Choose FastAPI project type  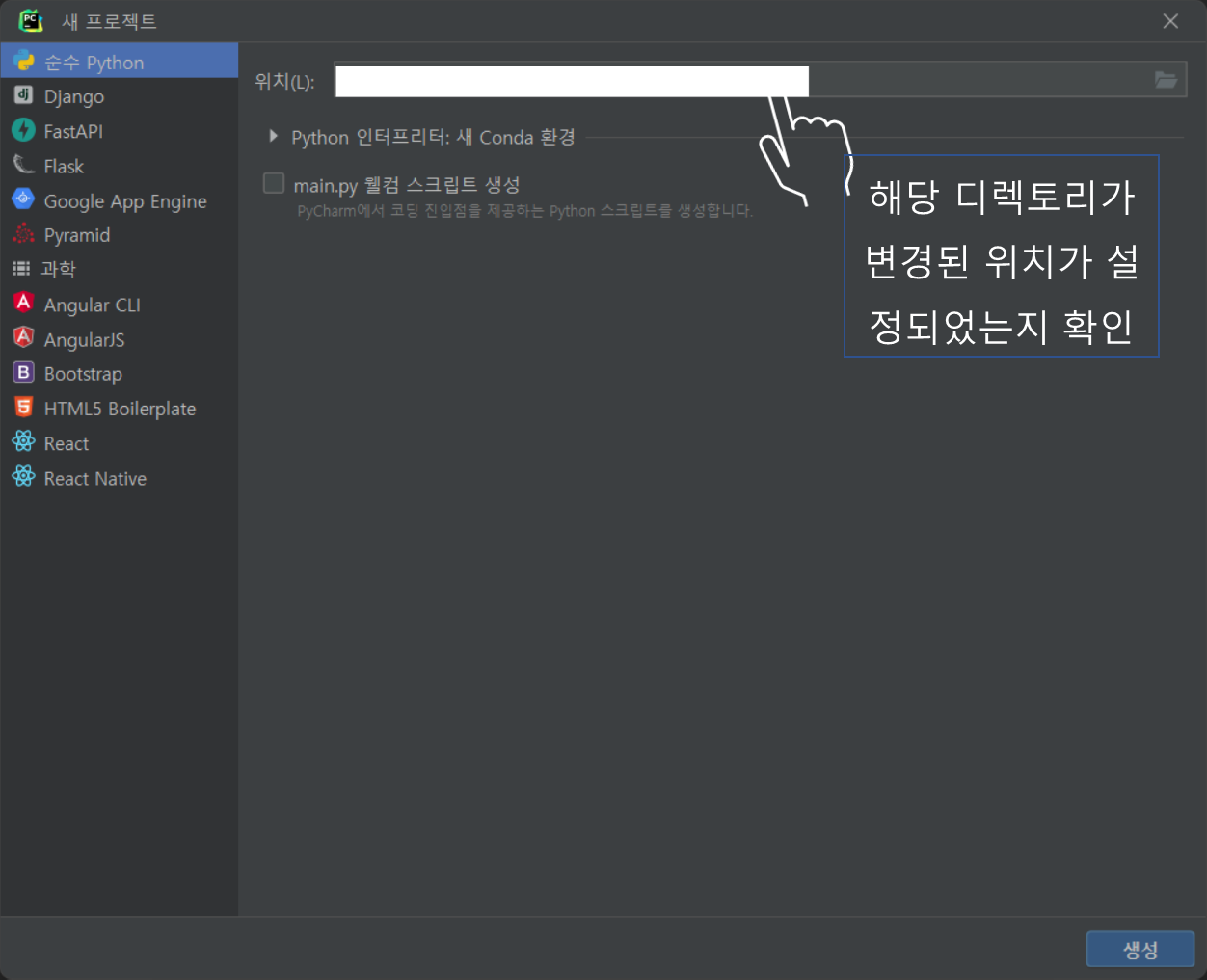coord(120,131)
